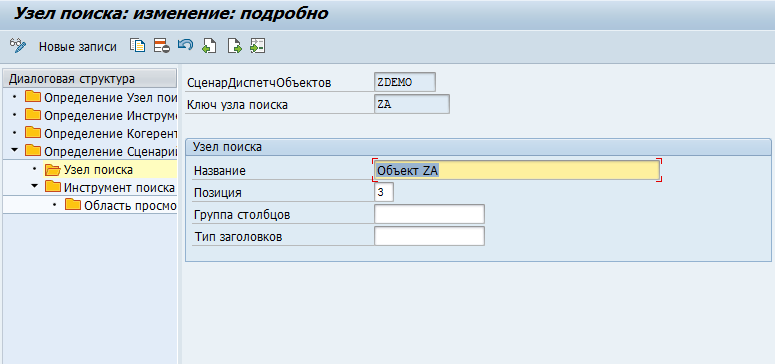The height and width of the screenshot is (364, 775).
Task: Click the display/change glasses-pencil icon
Action: point(17,46)
